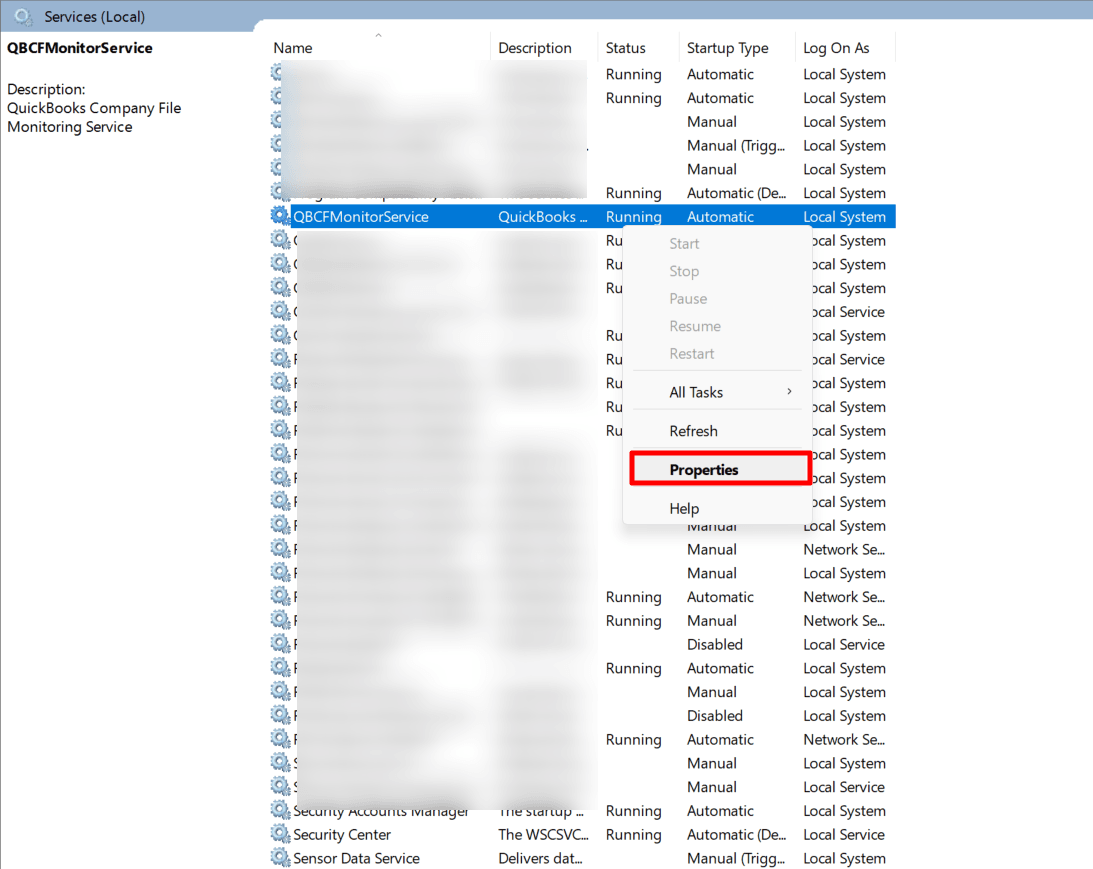Screen dimensions: 1093x869
Task: Click Local Service cell of Security Center
Action: click(x=843, y=834)
